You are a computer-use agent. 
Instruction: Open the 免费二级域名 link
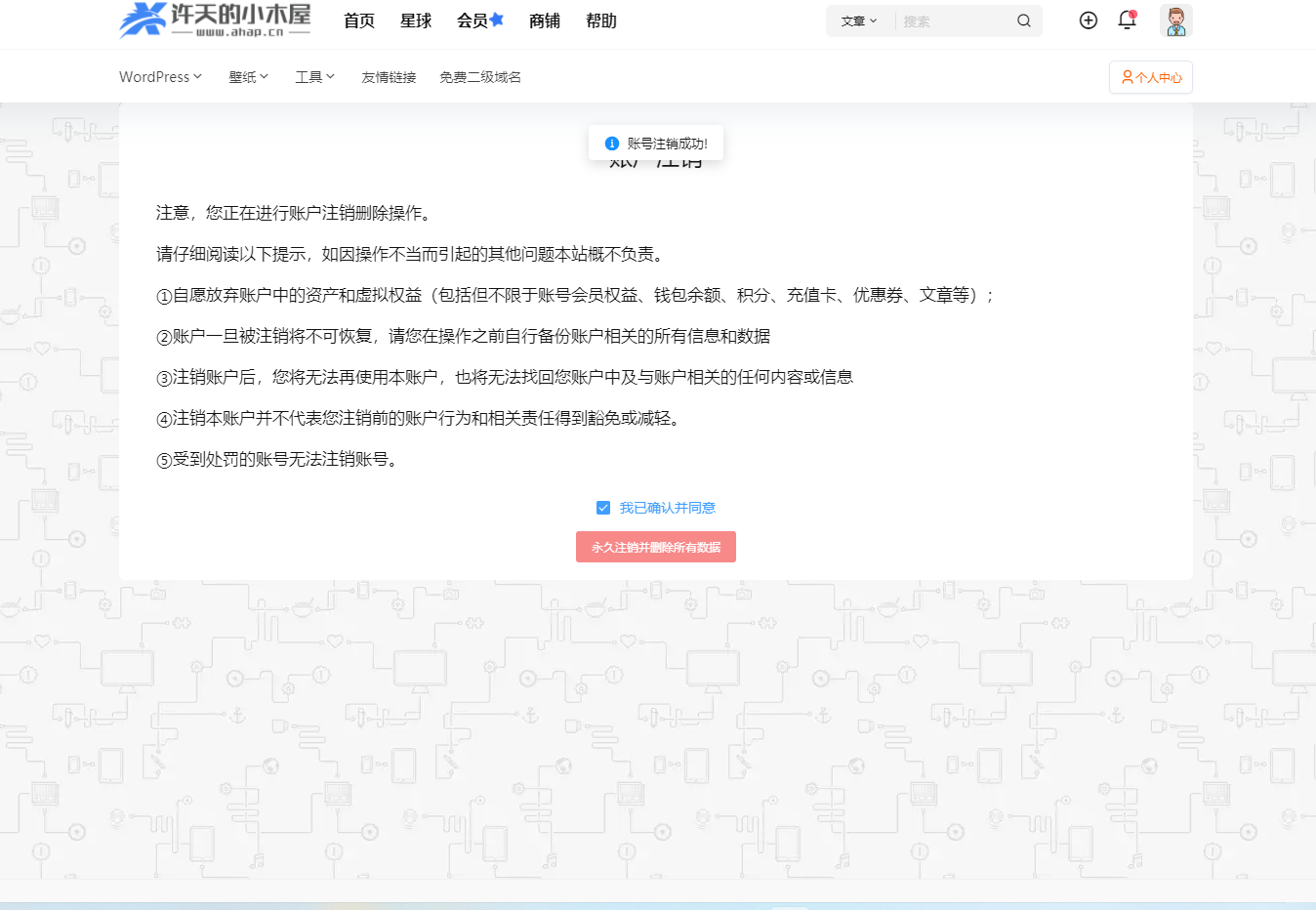click(x=479, y=77)
